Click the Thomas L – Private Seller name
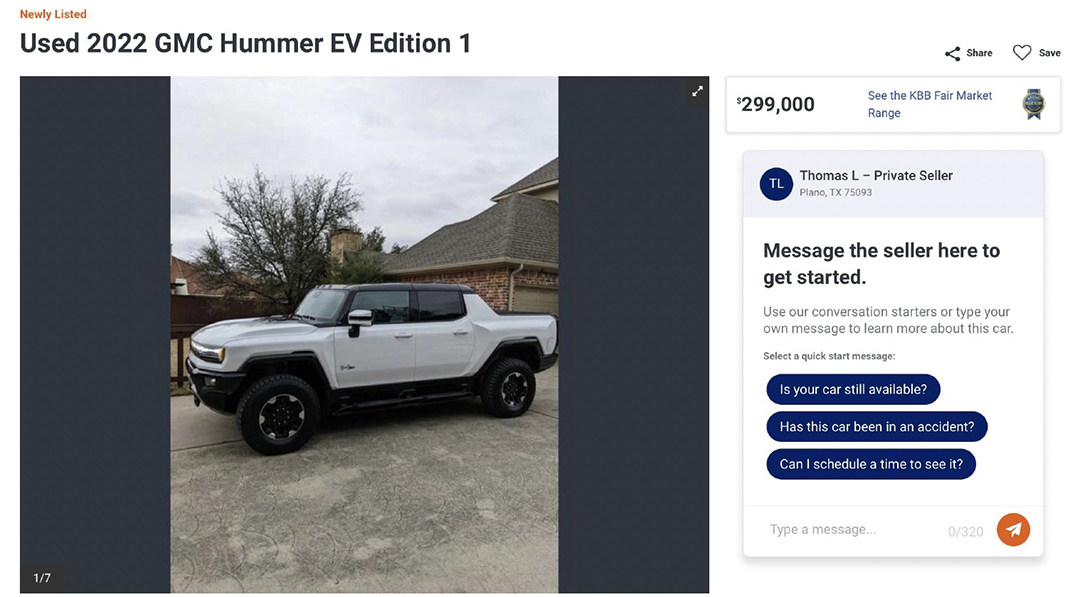This screenshot has width=1080, height=597. click(x=876, y=175)
